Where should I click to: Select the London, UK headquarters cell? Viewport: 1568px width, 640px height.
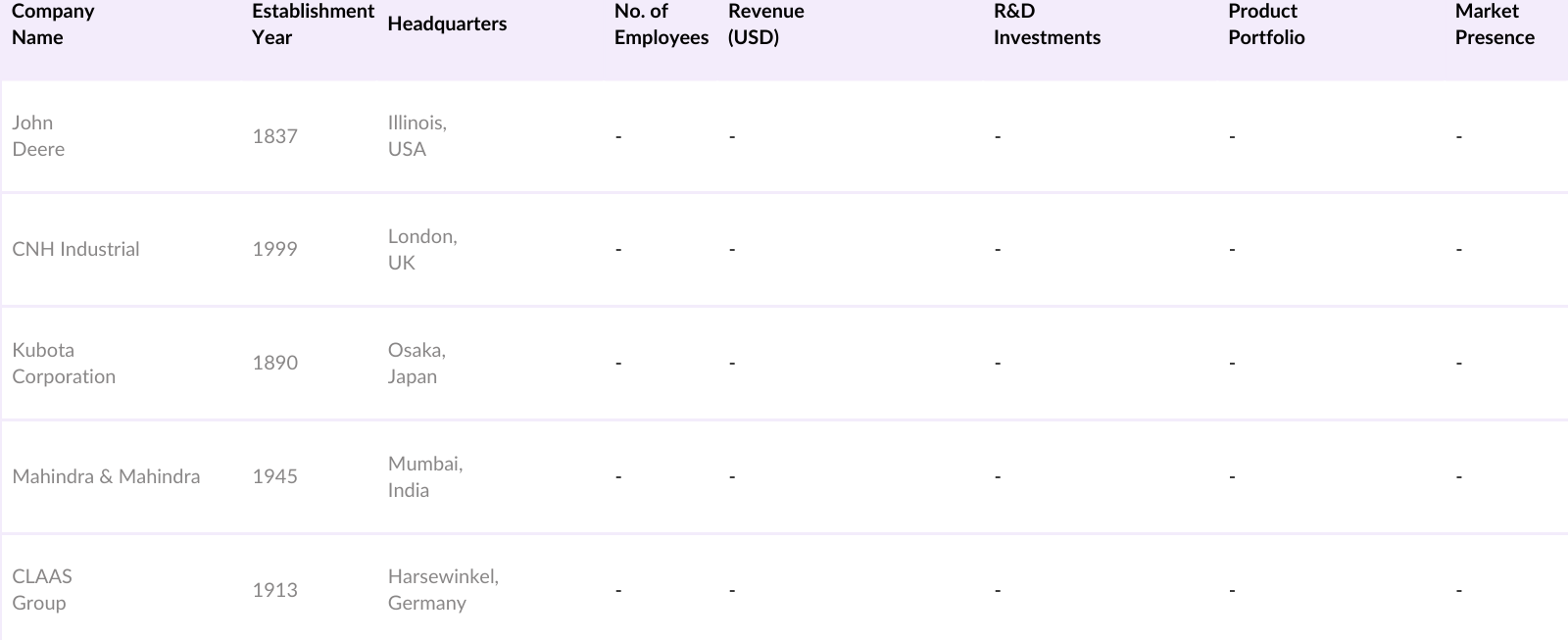421,249
